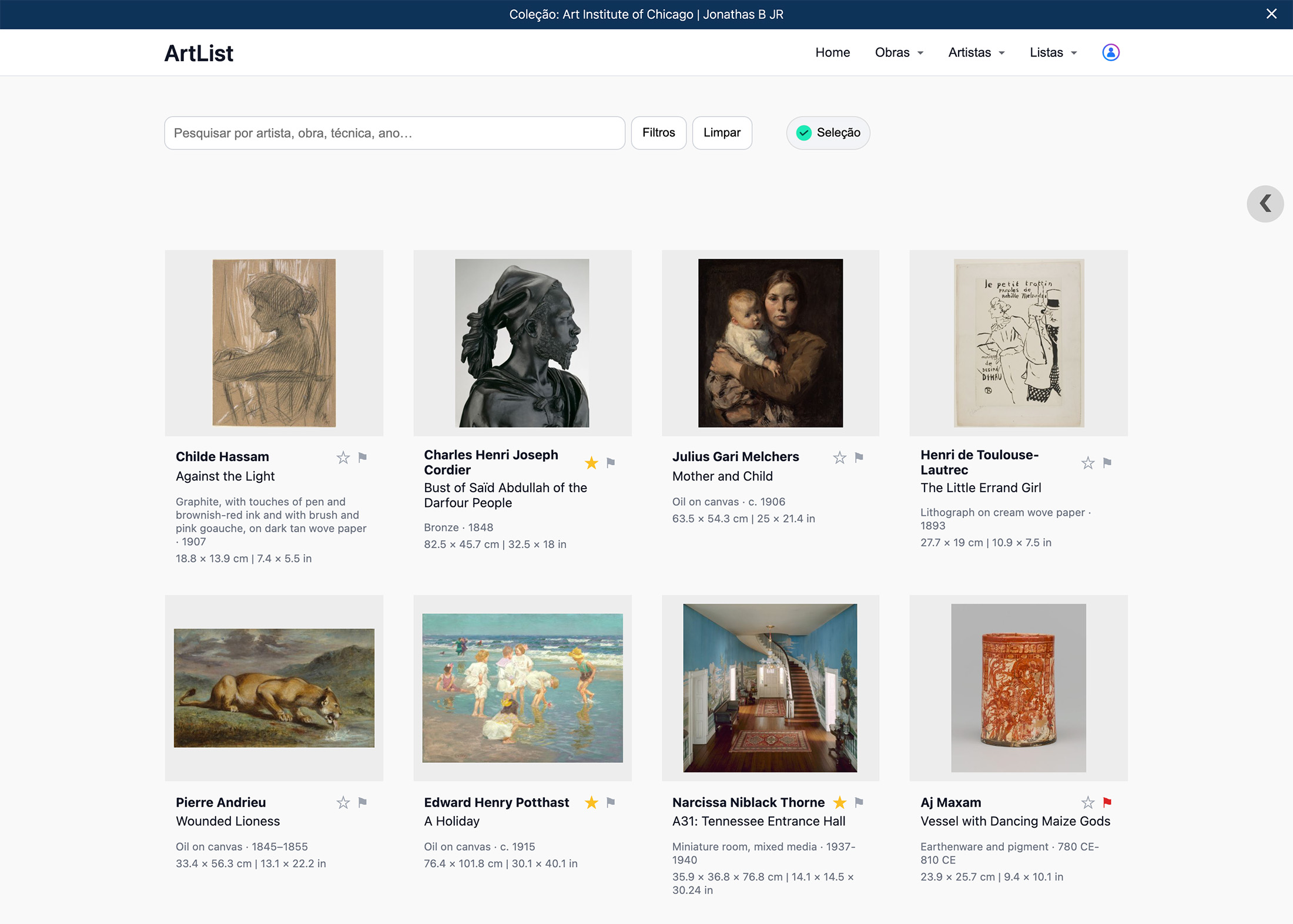Flag the Childe Hassam artwork
Screen dimensions: 1293x924
click(363, 458)
